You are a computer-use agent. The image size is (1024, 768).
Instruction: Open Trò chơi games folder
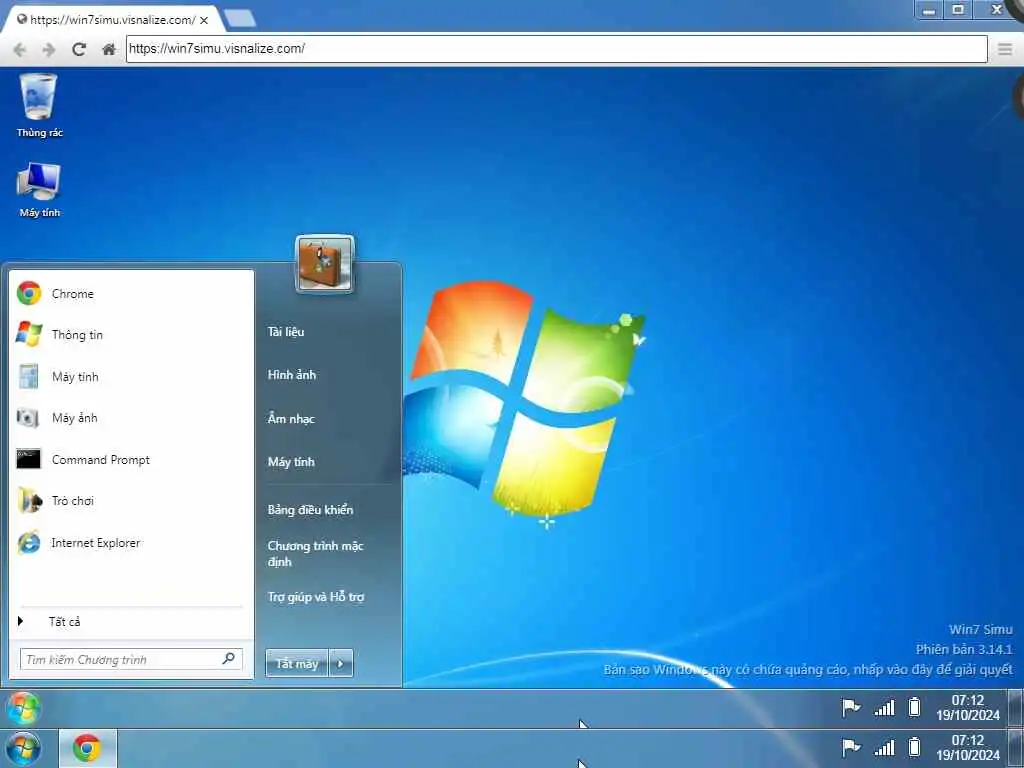[x=131, y=501]
